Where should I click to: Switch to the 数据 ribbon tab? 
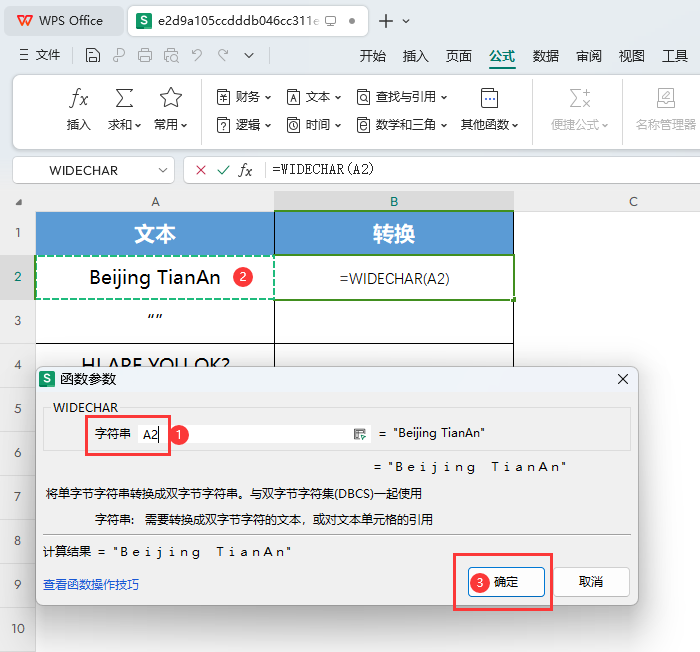(545, 56)
